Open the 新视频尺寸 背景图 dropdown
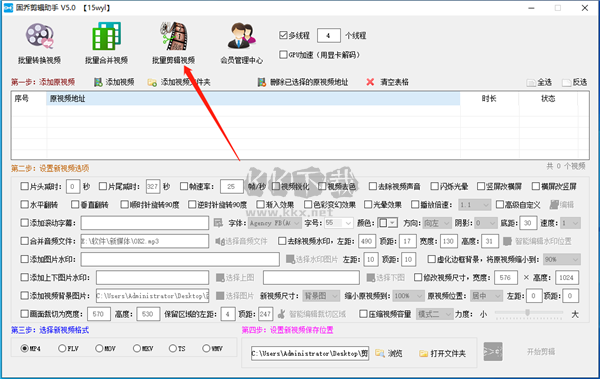The image size is (600, 379). click(x=321, y=296)
